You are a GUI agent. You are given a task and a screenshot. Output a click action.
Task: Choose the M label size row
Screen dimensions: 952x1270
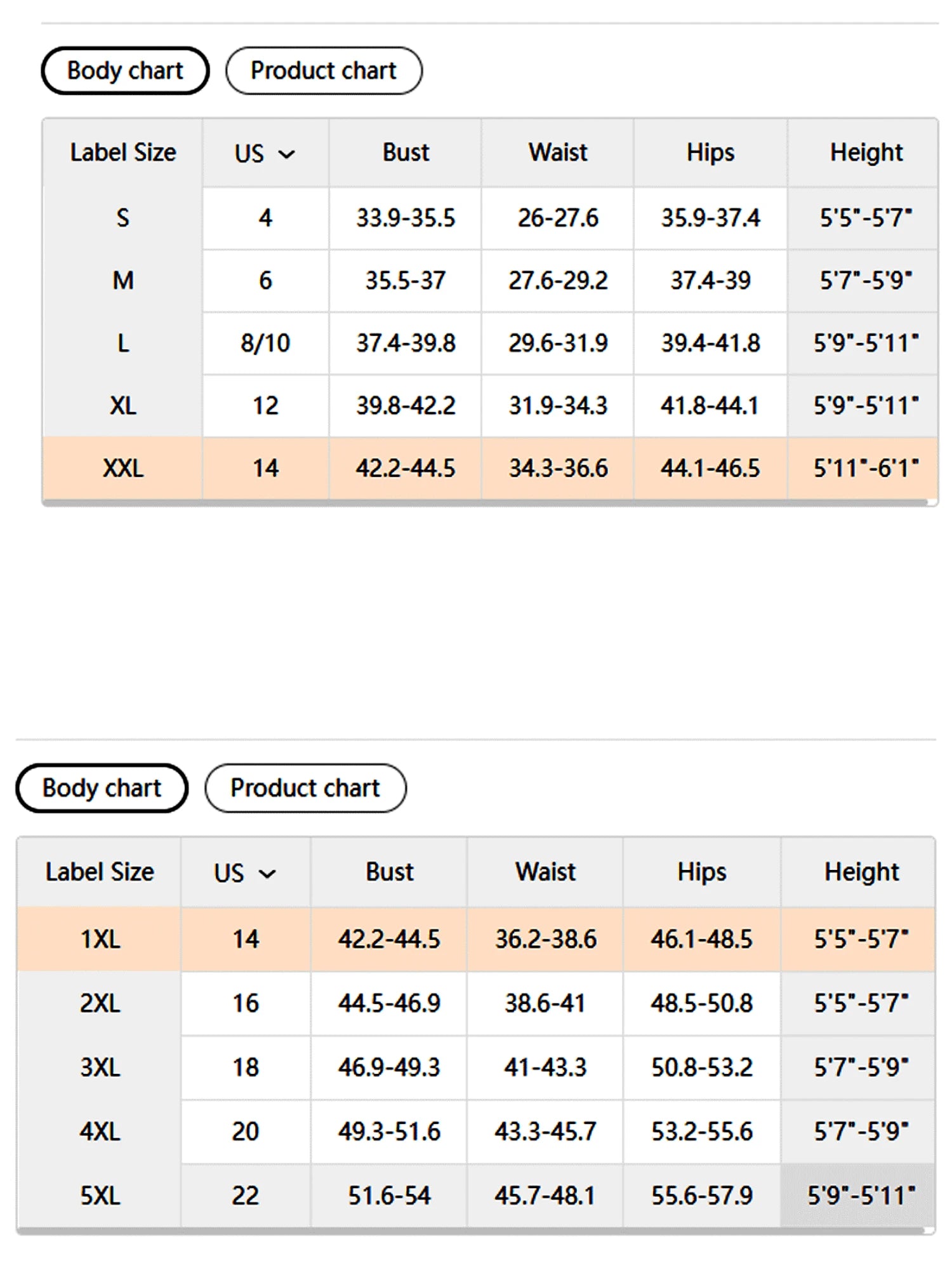click(490, 280)
